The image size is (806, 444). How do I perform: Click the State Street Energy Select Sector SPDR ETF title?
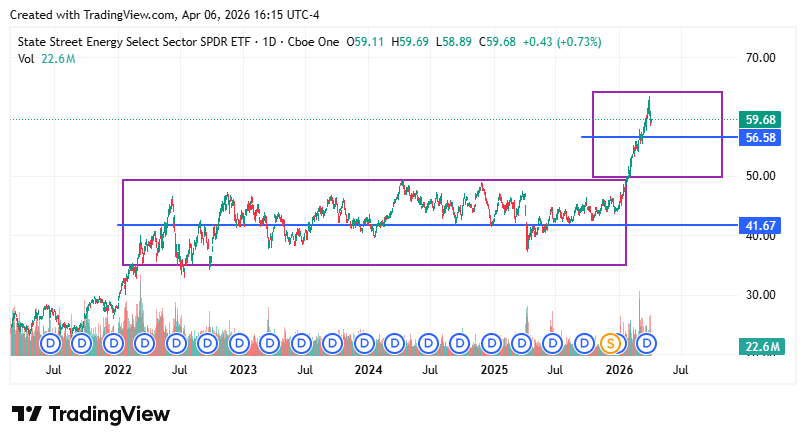(134, 42)
